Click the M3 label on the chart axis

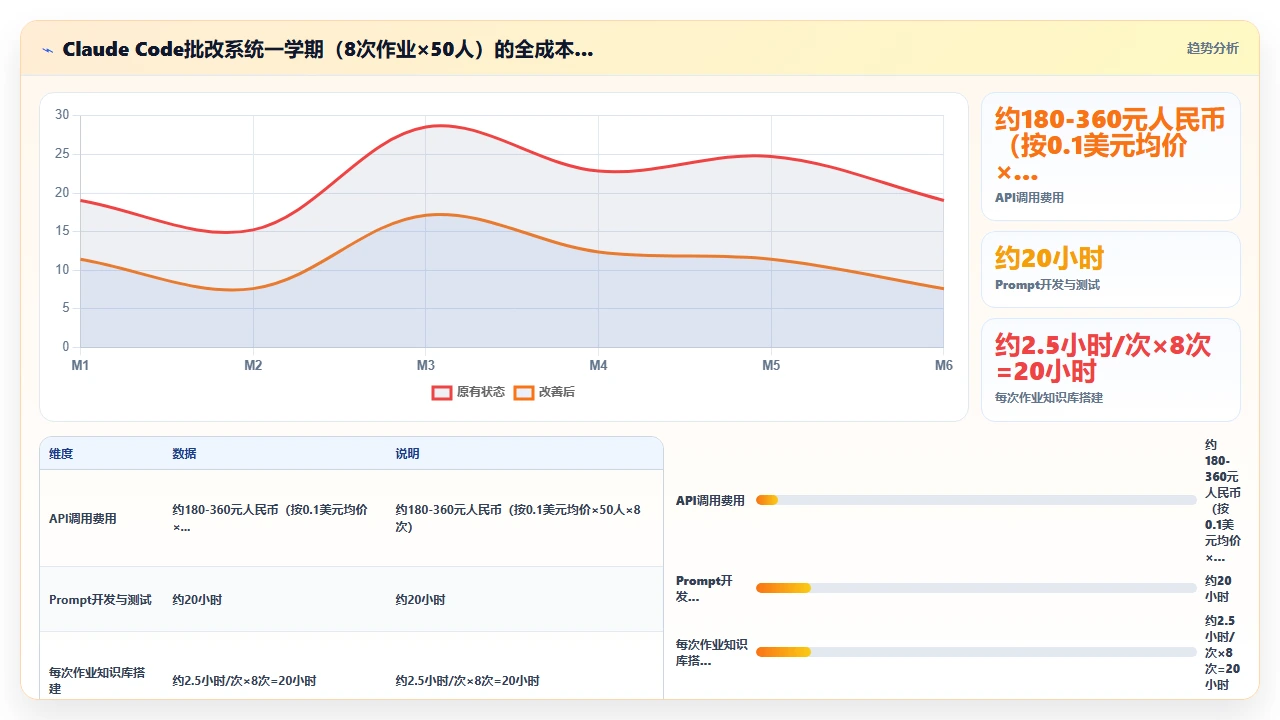[426, 365]
